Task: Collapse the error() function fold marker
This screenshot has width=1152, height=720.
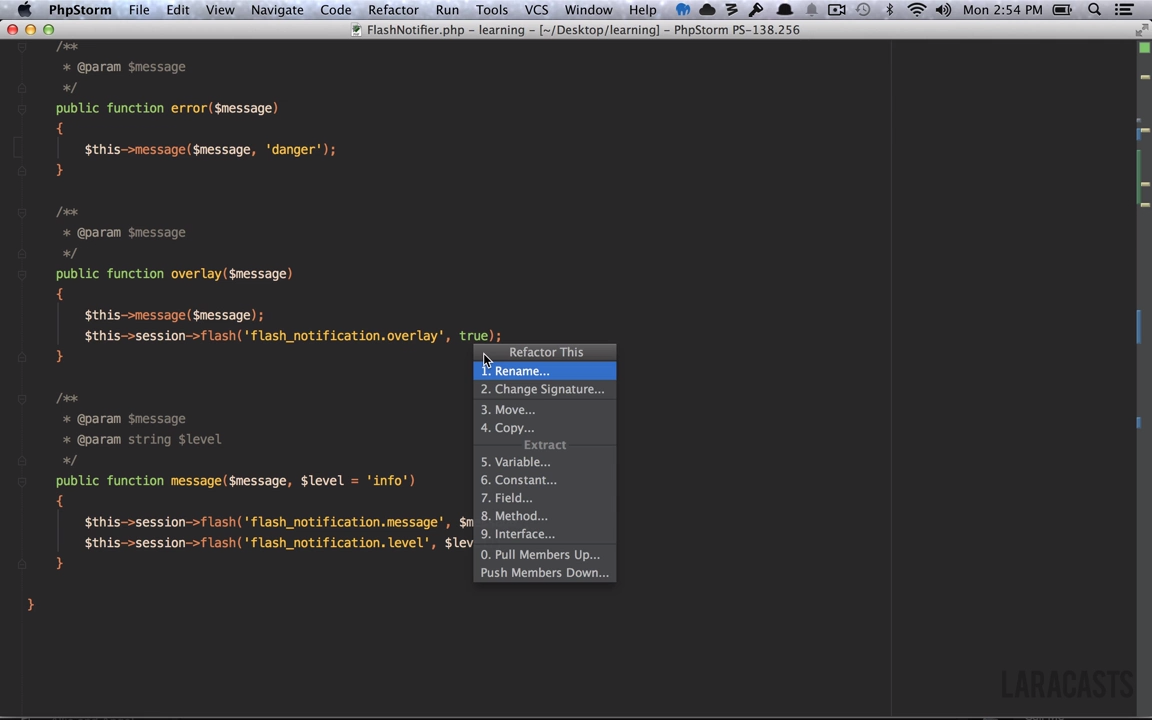Action: click(22, 108)
